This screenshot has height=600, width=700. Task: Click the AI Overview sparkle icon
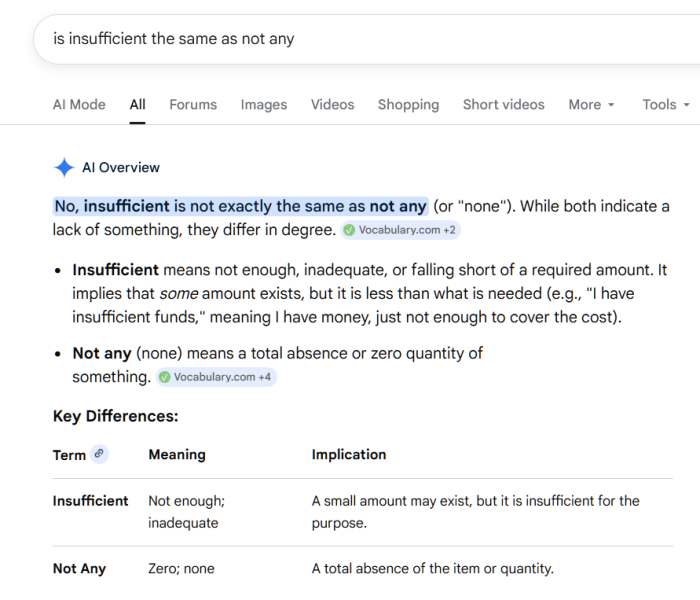click(x=64, y=168)
